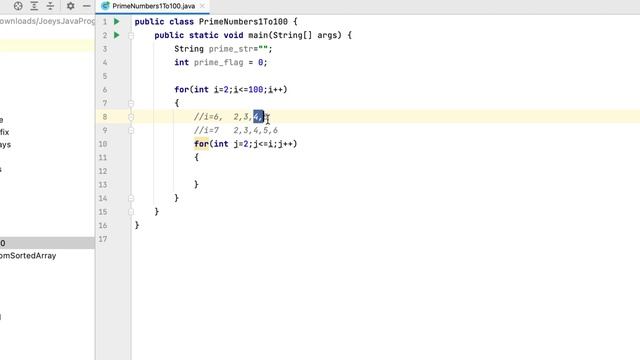Run the PrimeNumbers1To100 class from line 1 arrow

(x=117, y=21)
